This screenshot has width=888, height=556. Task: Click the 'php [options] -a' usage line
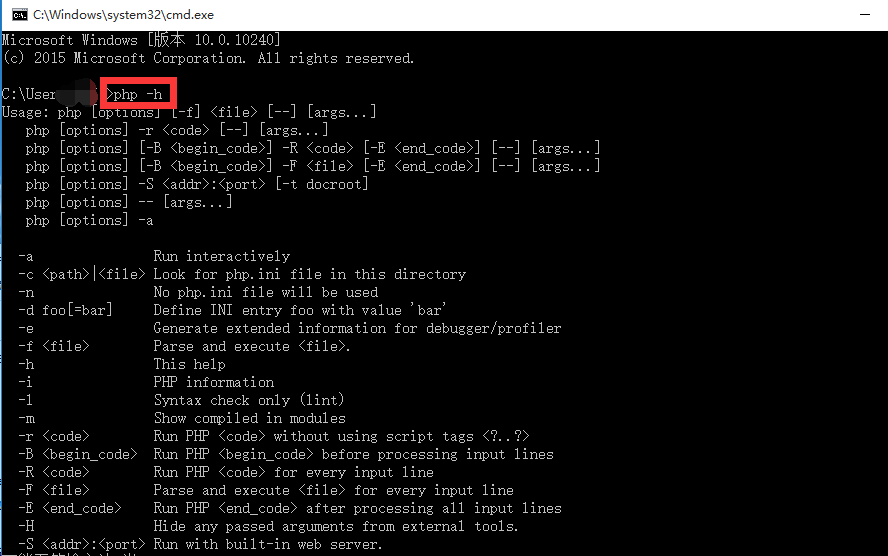click(x=89, y=221)
